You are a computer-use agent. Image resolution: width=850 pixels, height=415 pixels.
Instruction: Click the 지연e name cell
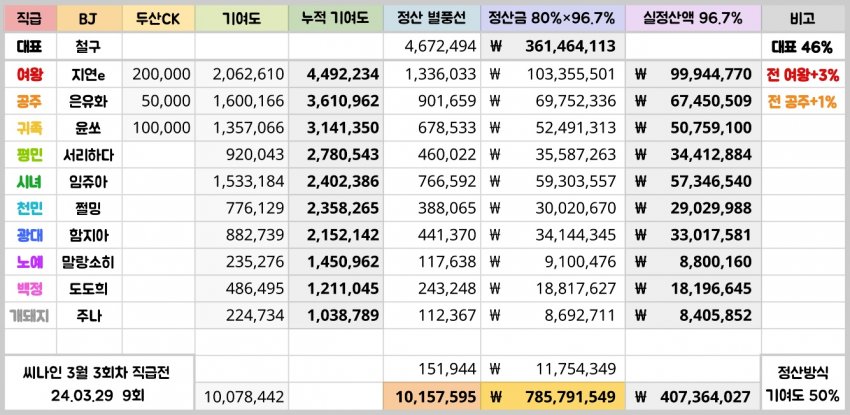tap(88, 74)
